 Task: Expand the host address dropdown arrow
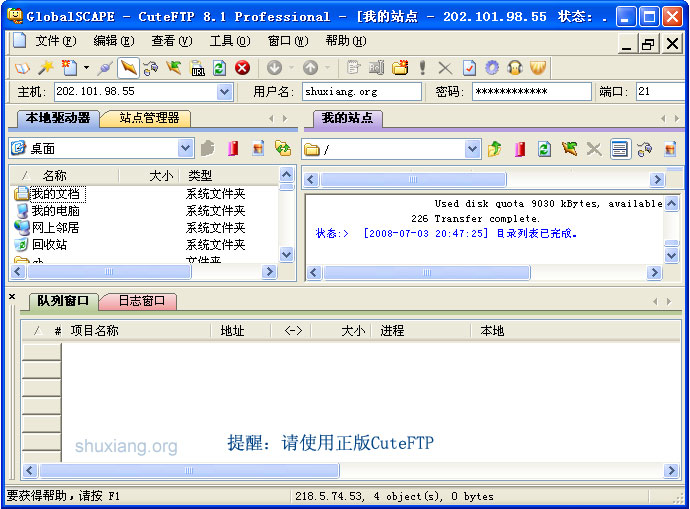pos(225,92)
